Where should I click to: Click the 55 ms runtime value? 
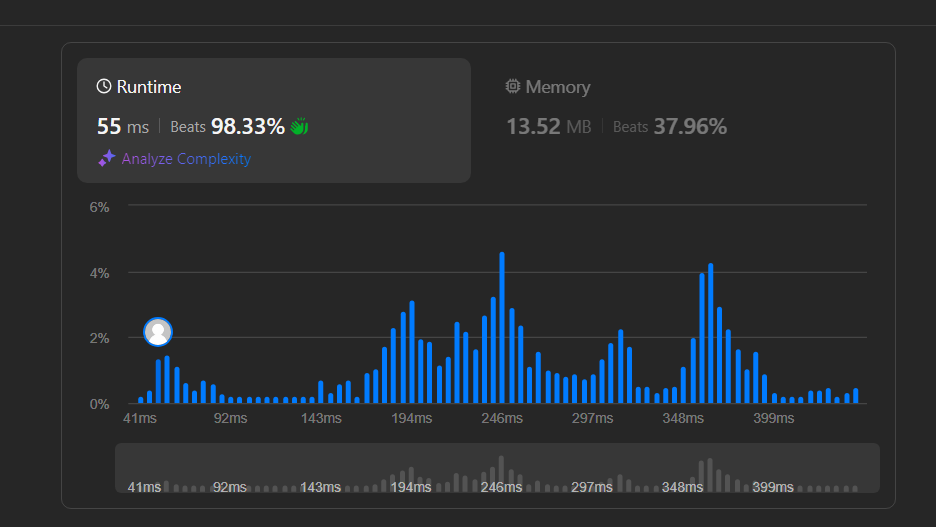(123, 127)
